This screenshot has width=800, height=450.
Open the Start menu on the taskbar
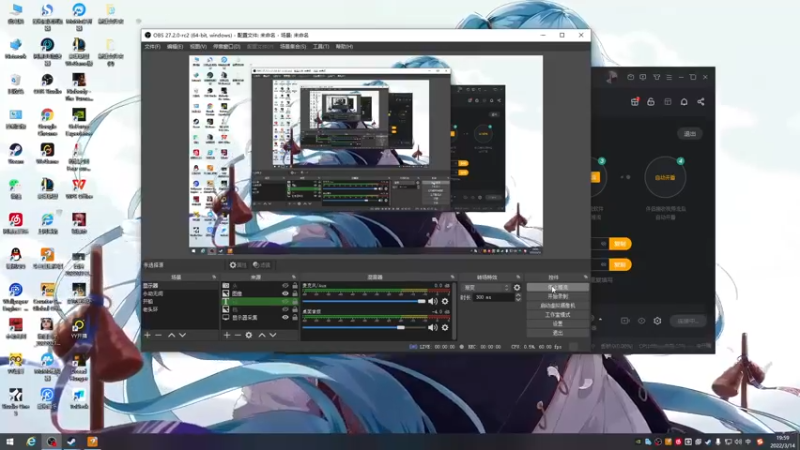click(10, 441)
